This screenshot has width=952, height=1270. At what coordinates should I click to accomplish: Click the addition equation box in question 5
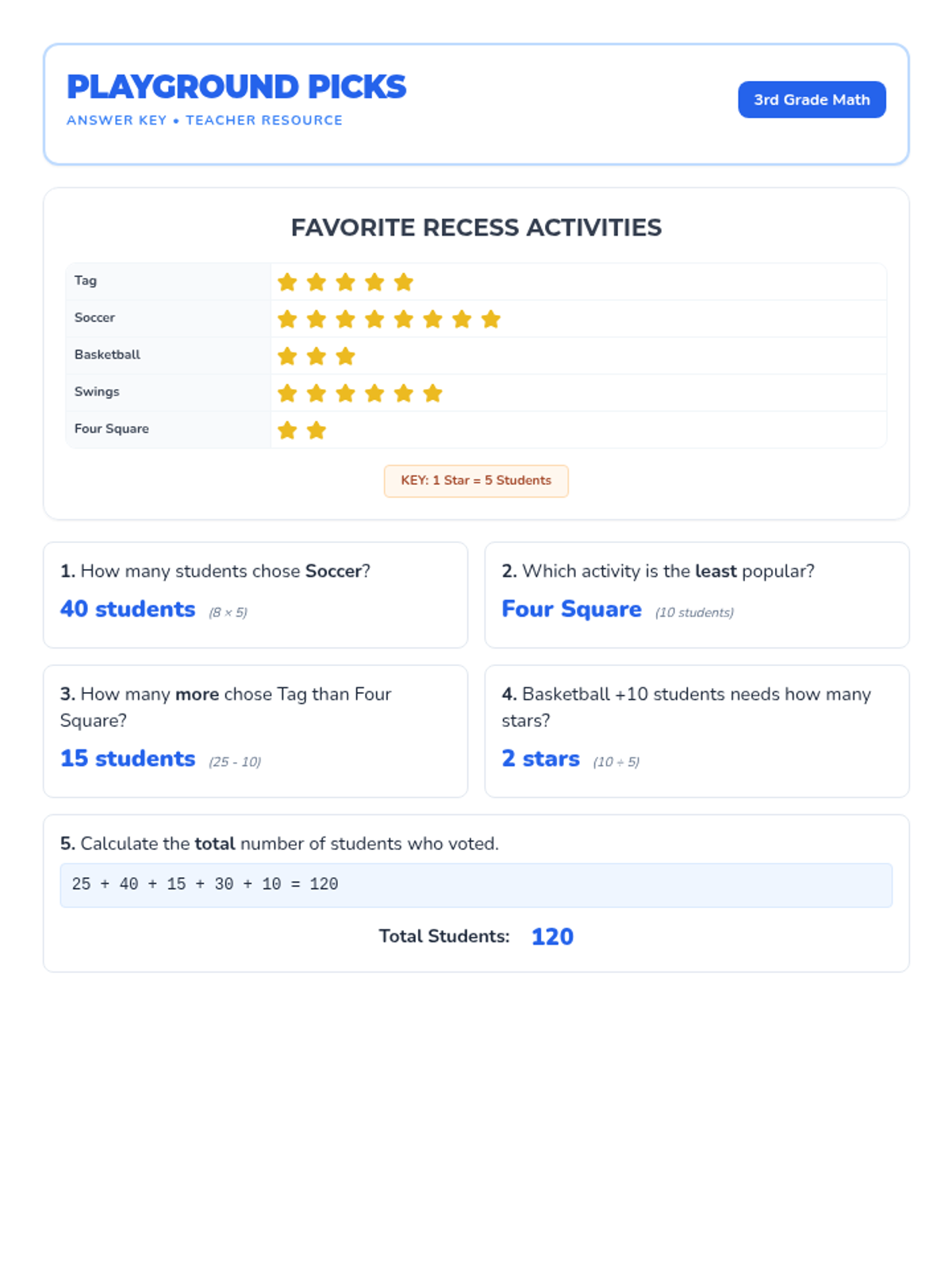point(476,885)
